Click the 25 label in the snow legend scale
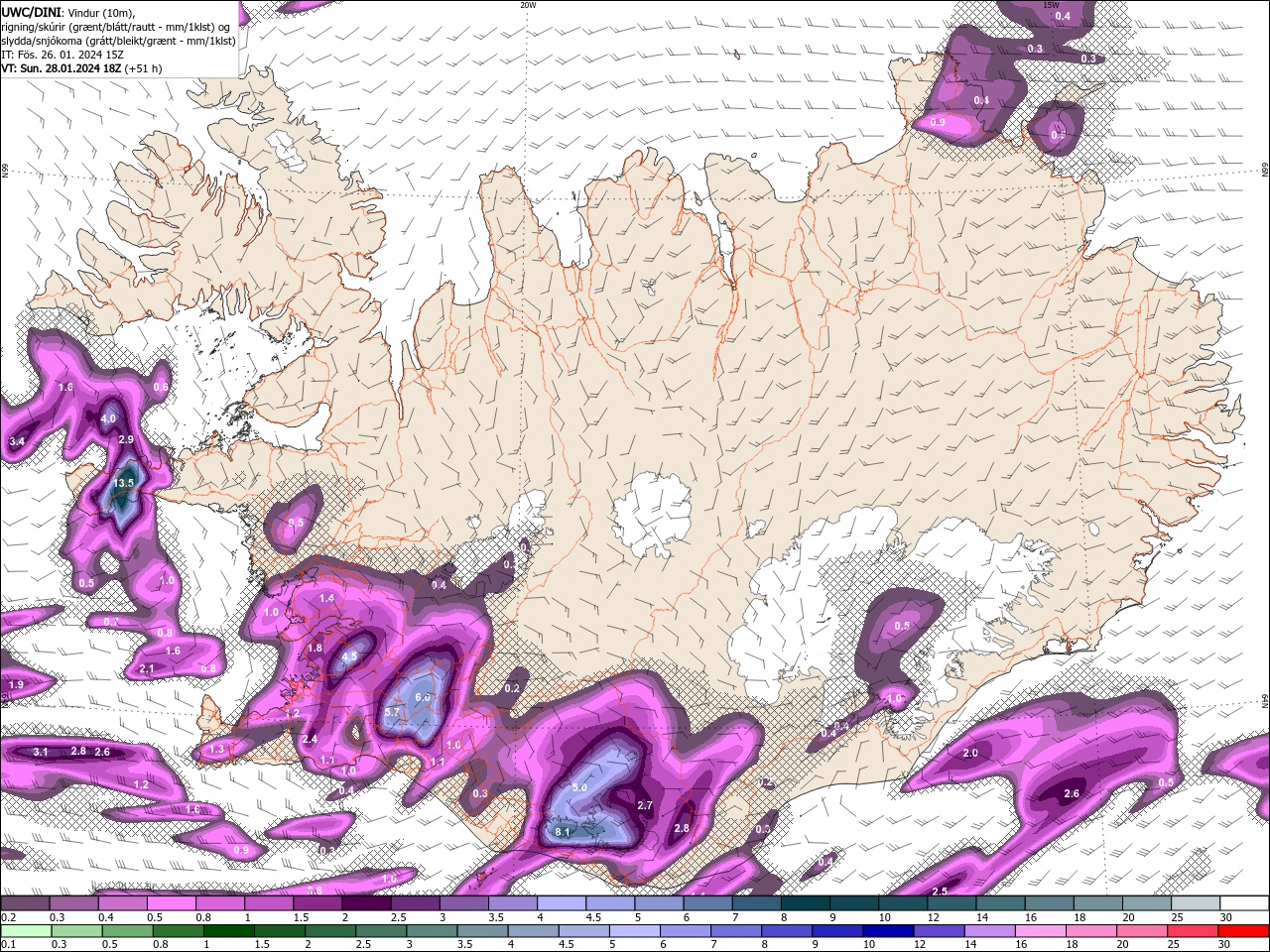The width and height of the screenshot is (1270, 952). pos(1177,917)
